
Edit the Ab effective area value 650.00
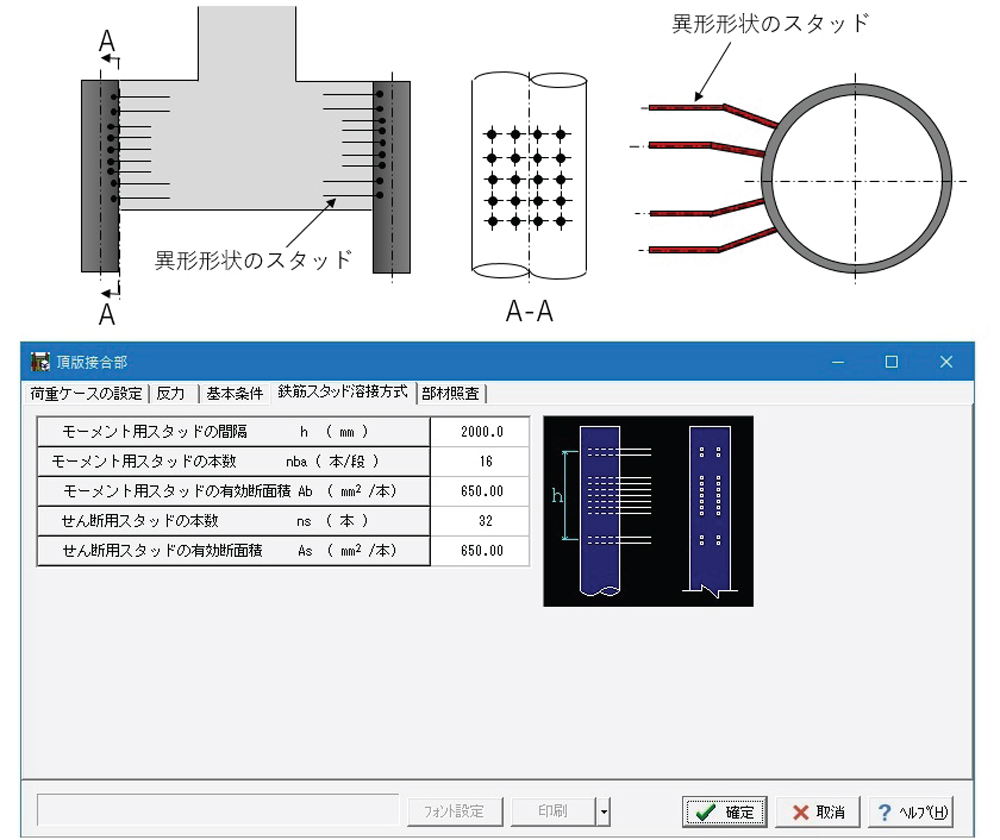pyautogui.click(x=480, y=491)
